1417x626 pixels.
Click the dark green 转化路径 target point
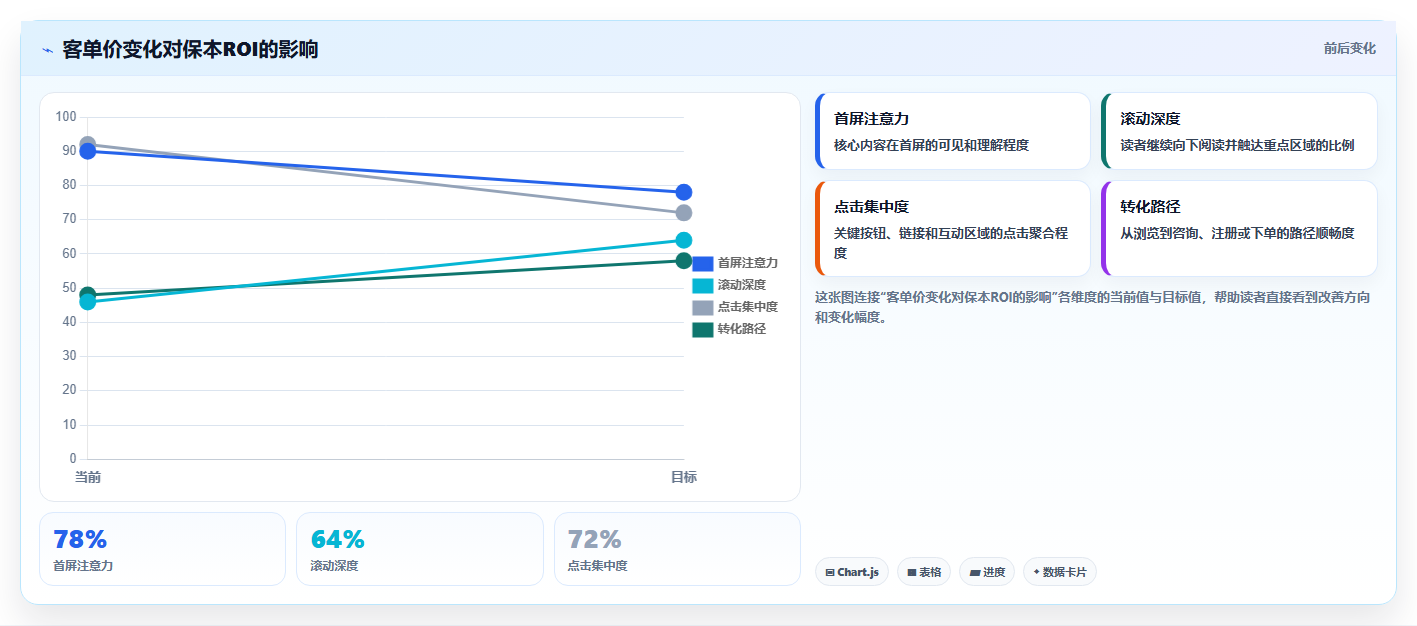pyautogui.click(x=684, y=261)
